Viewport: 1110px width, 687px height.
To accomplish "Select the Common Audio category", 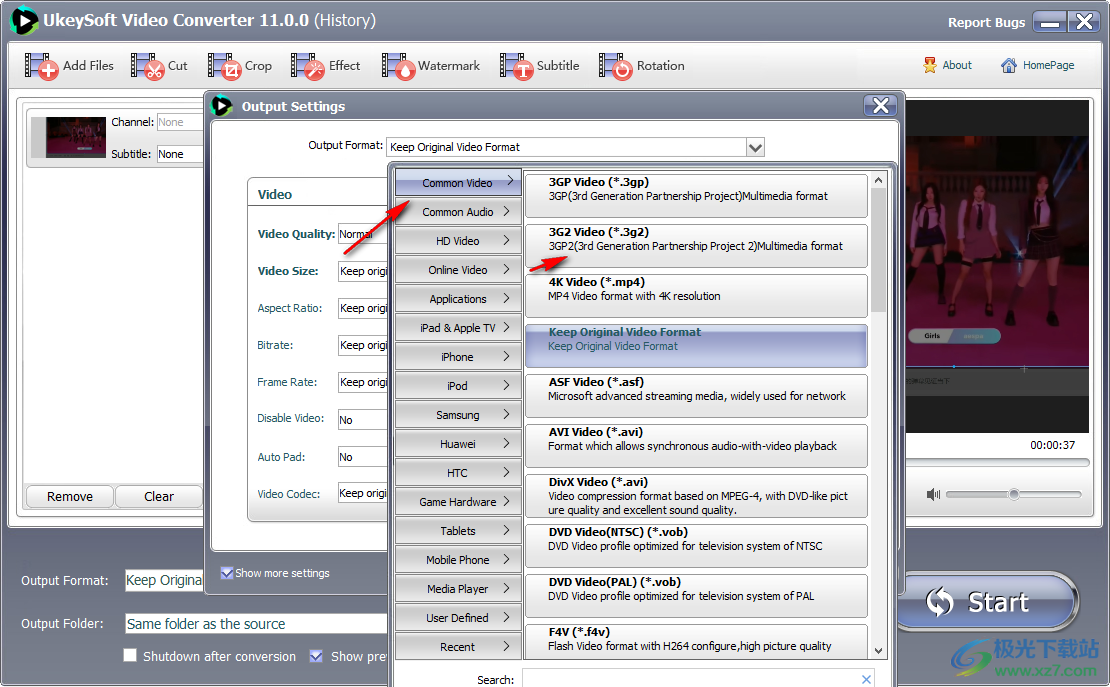I will tap(458, 211).
